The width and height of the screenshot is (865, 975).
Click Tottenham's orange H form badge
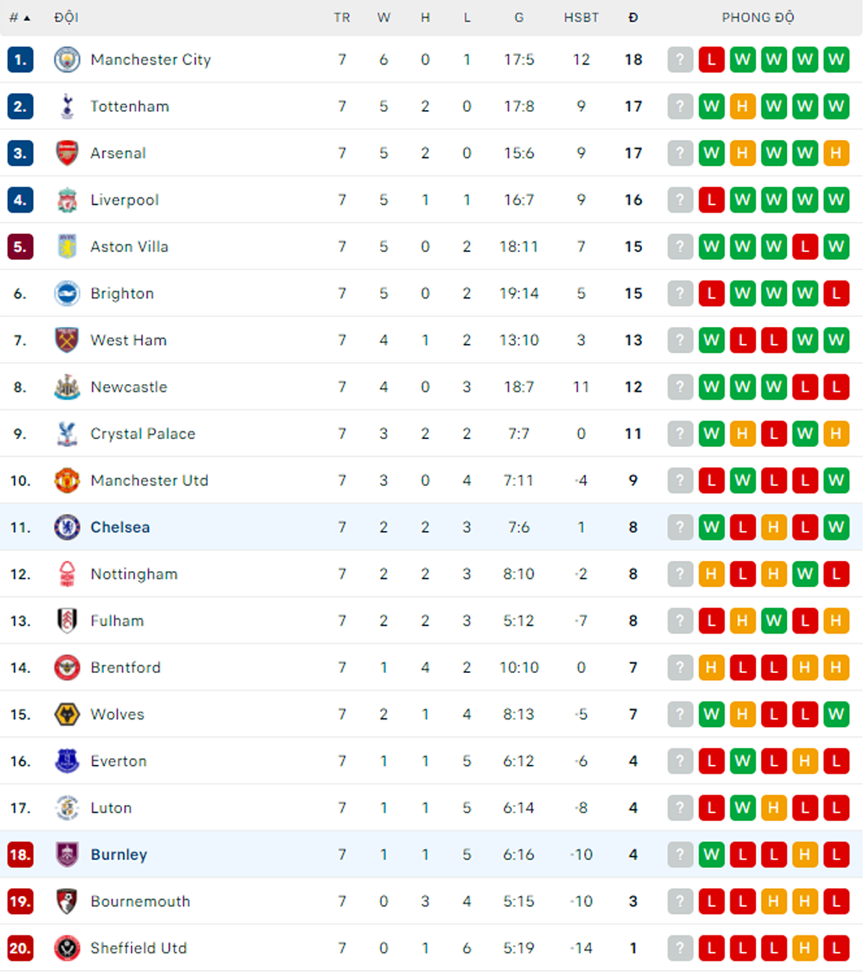pyautogui.click(x=742, y=106)
